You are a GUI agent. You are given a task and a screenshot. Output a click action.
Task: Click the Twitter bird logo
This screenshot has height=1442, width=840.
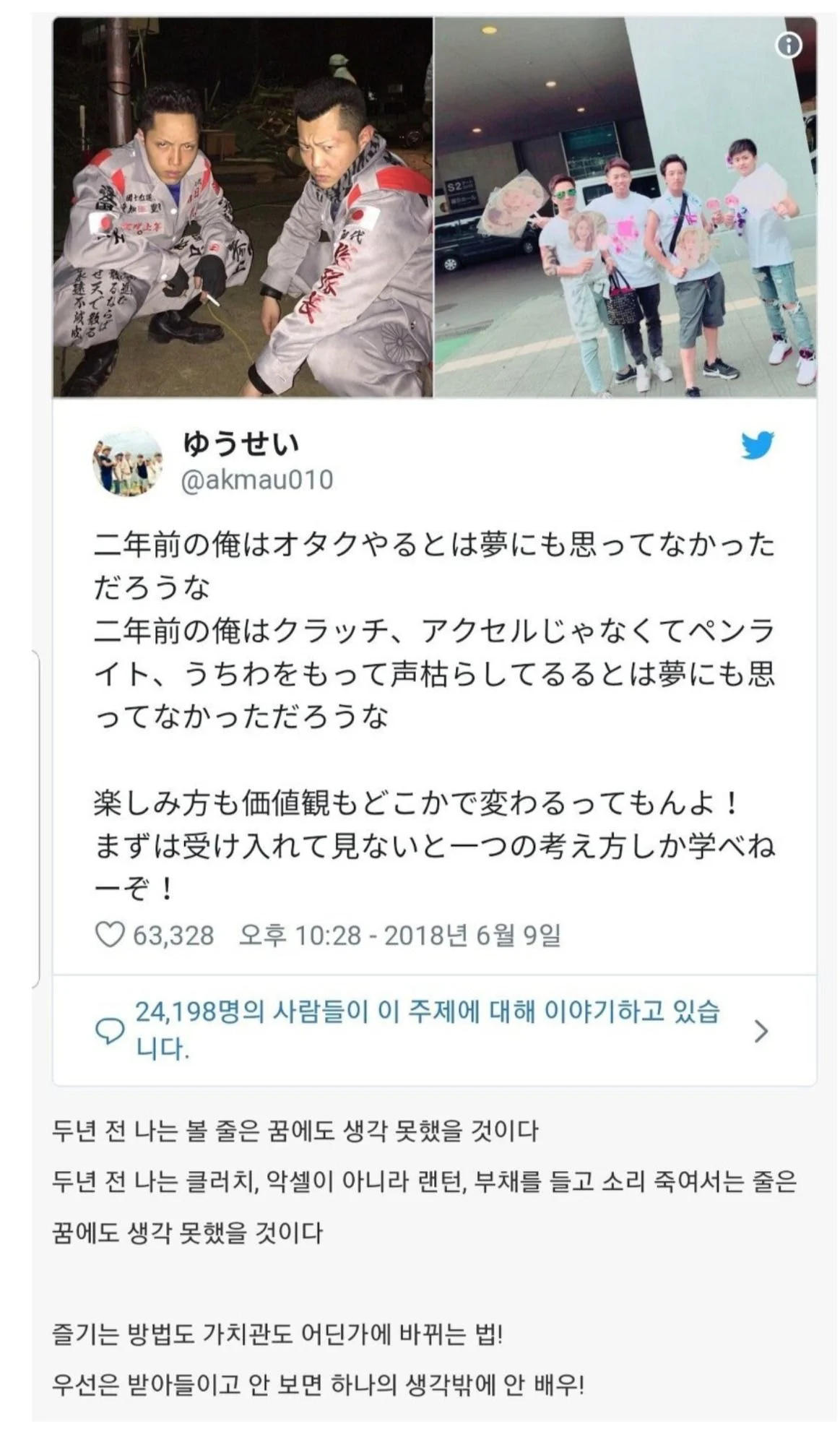tap(758, 445)
